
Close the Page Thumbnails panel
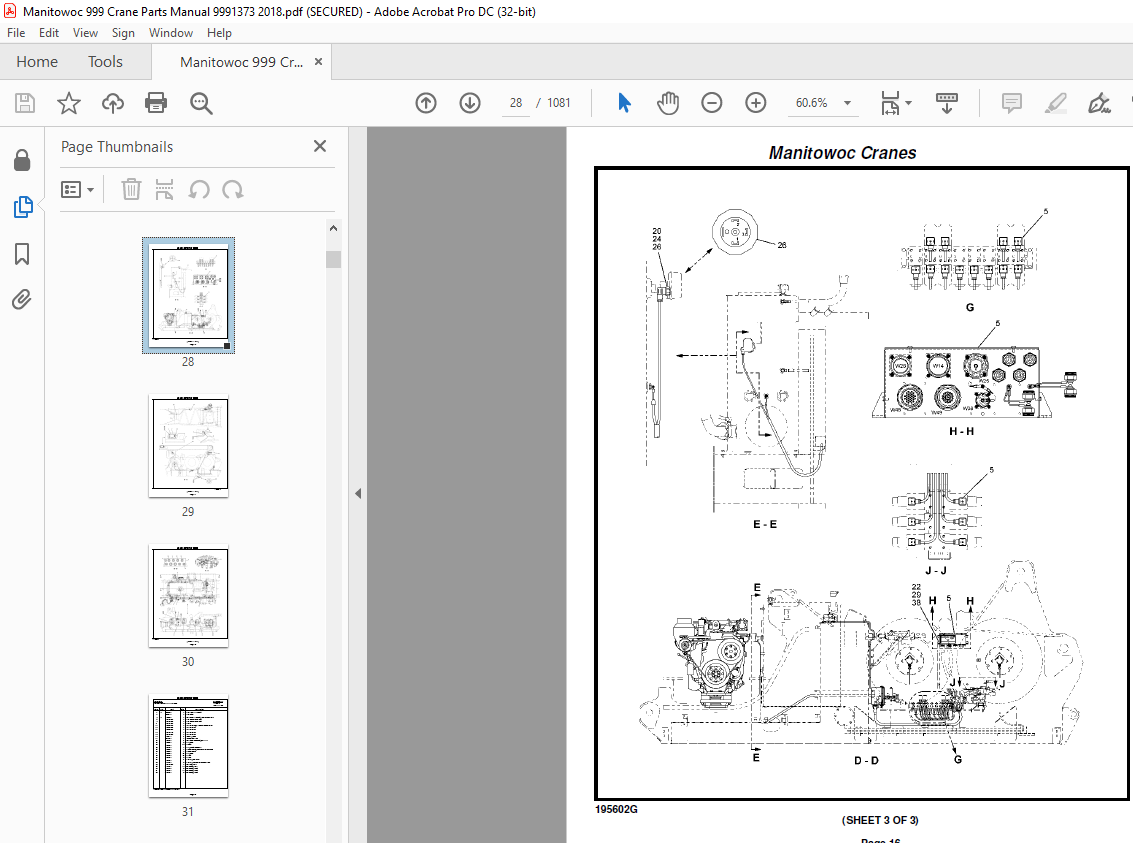tap(320, 147)
